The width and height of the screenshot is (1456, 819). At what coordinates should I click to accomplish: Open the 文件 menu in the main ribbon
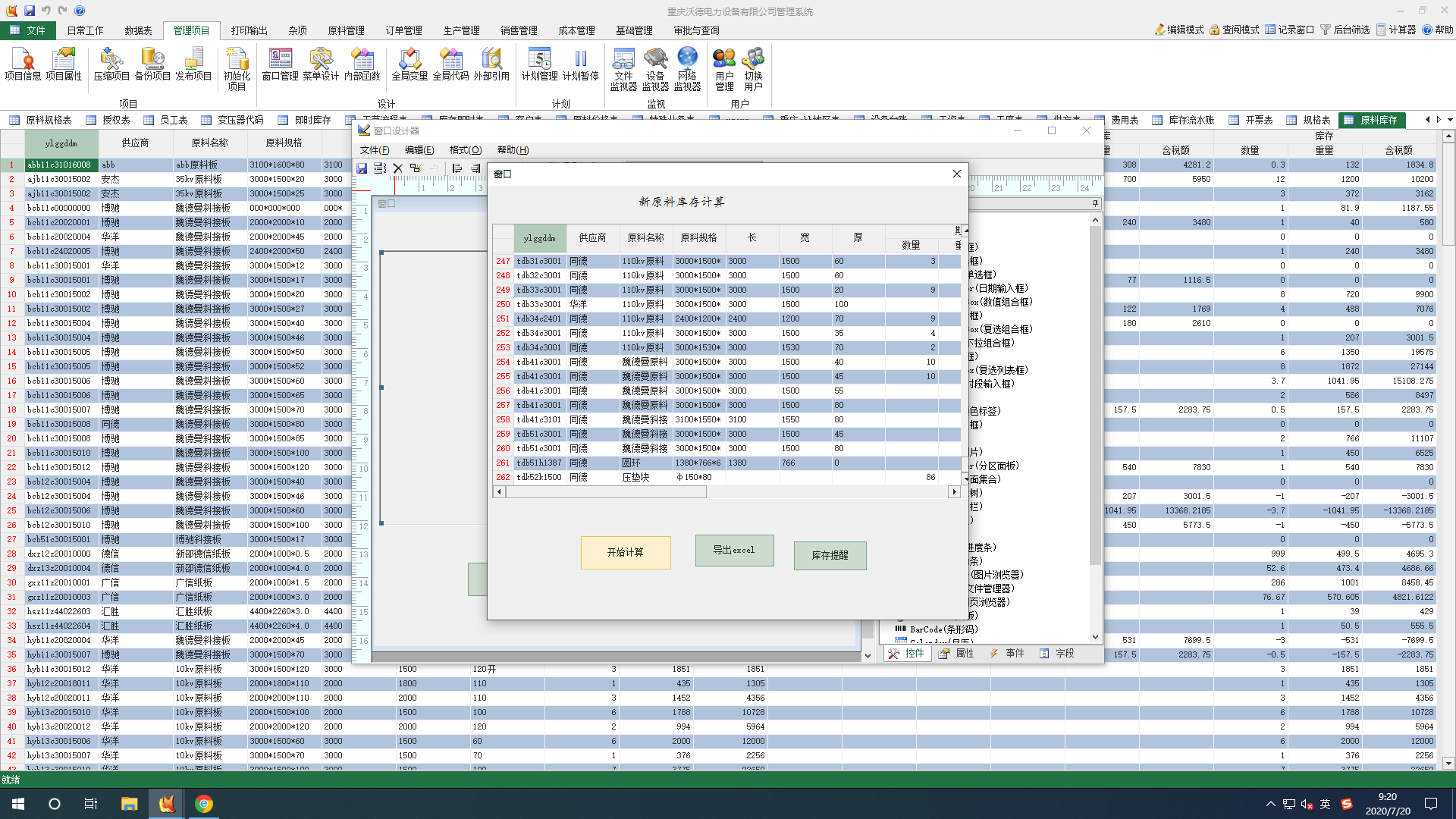click(28, 30)
